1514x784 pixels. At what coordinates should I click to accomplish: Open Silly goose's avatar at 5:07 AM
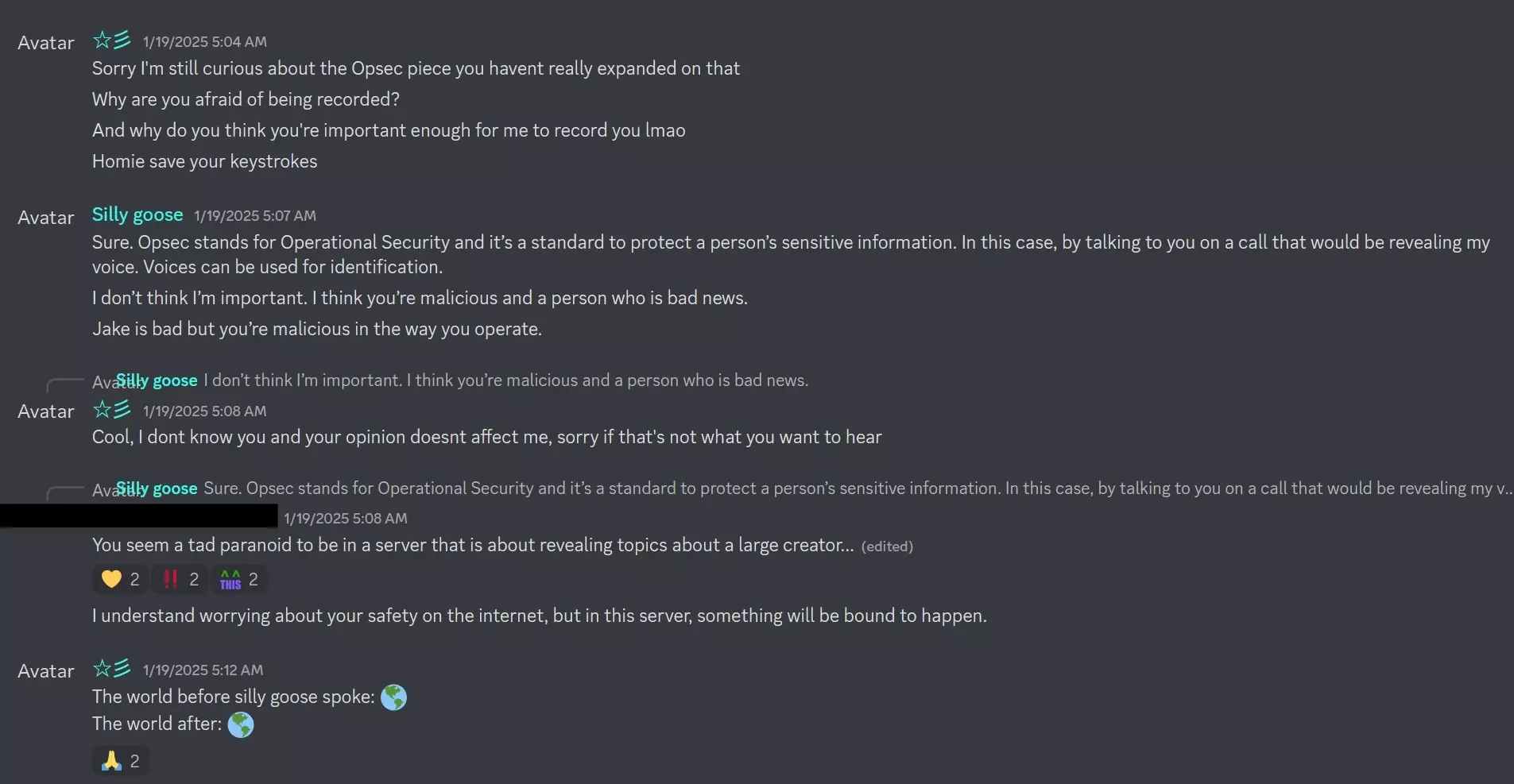click(46, 218)
